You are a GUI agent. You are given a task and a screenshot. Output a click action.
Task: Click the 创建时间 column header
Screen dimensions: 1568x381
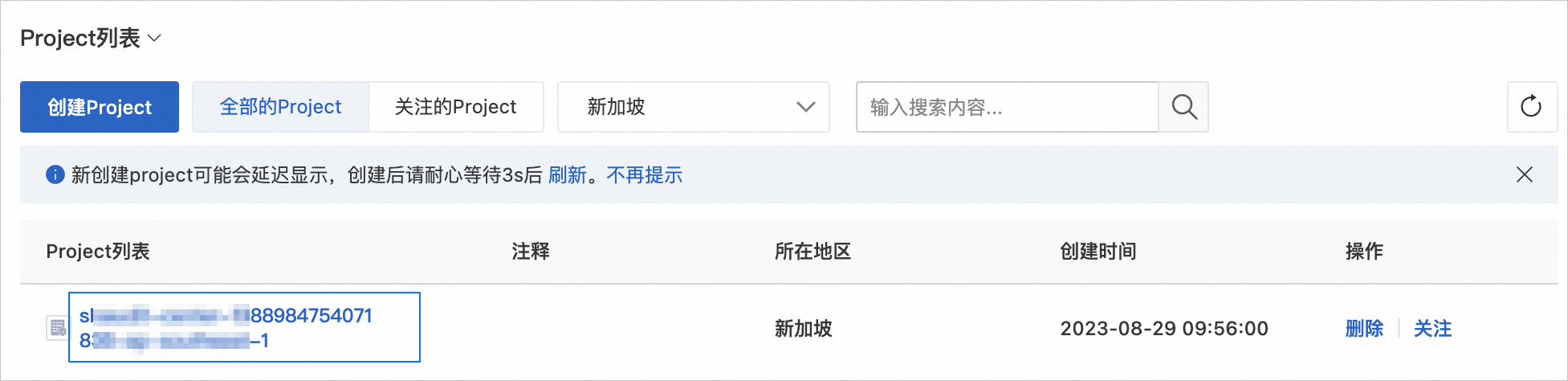[1098, 252]
